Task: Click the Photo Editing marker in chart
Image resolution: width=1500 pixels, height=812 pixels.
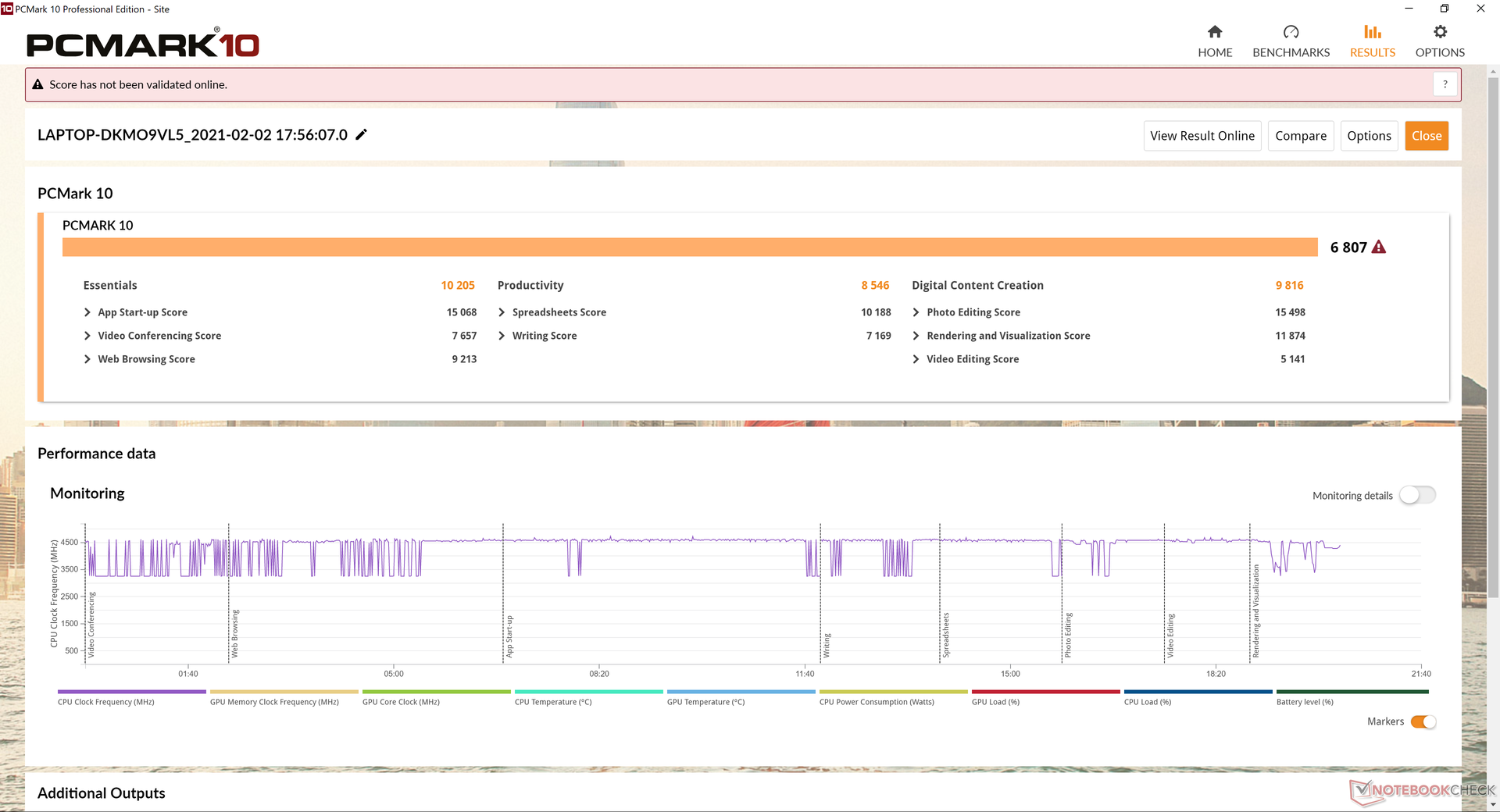Action: pos(1068,635)
